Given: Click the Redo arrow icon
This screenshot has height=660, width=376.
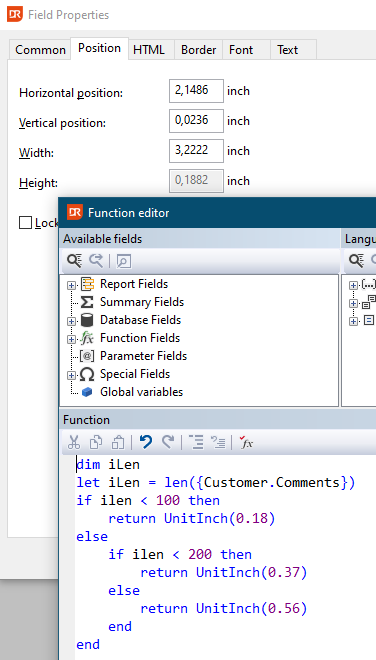Looking at the screenshot, I should click(168, 442).
